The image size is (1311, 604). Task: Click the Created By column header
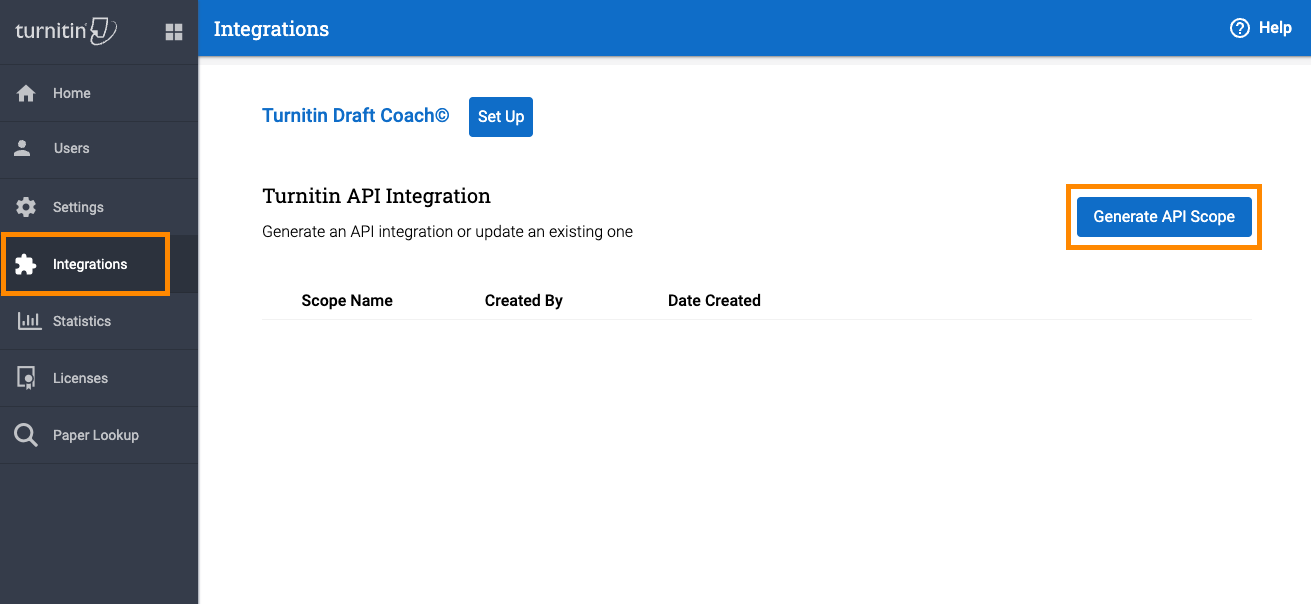click(x=523, y=300)
